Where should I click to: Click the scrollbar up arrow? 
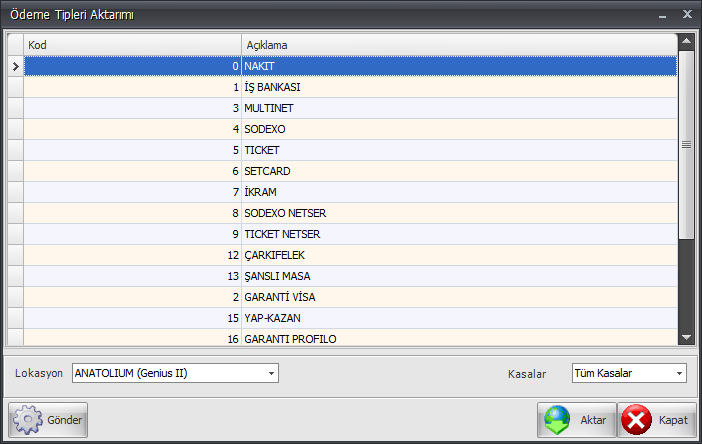click(x=686, y=42)
